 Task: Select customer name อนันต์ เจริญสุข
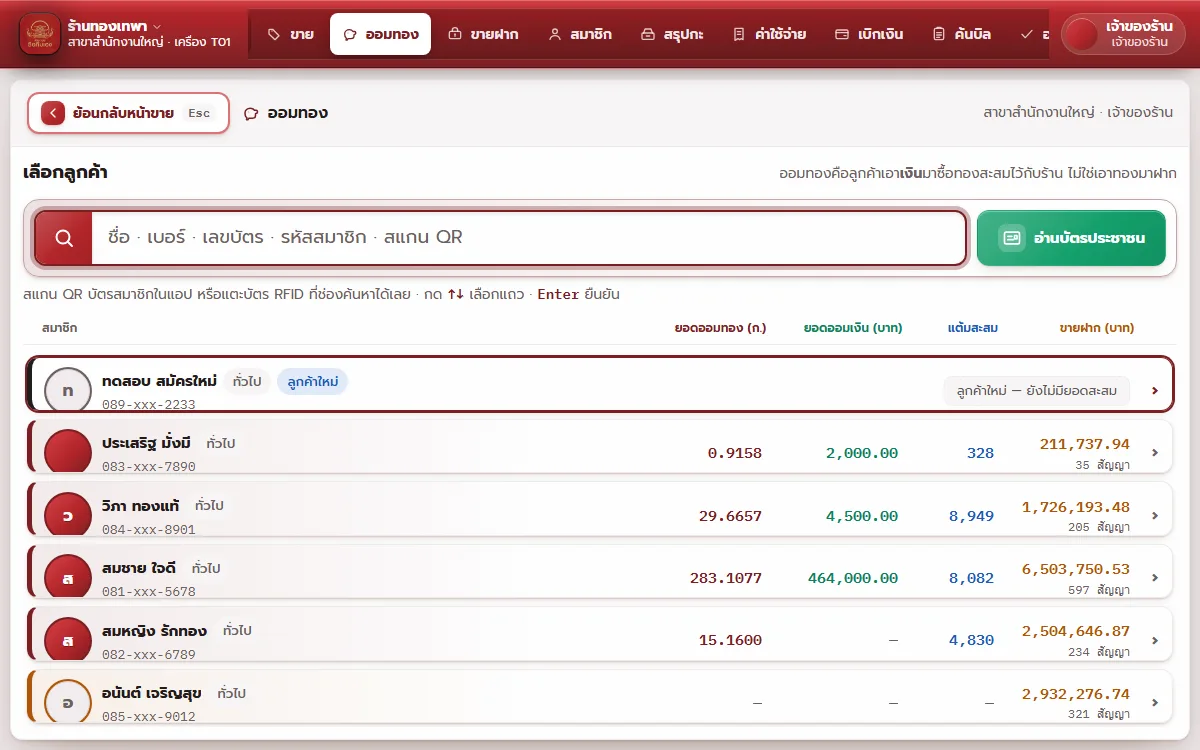tap(152, 693)
